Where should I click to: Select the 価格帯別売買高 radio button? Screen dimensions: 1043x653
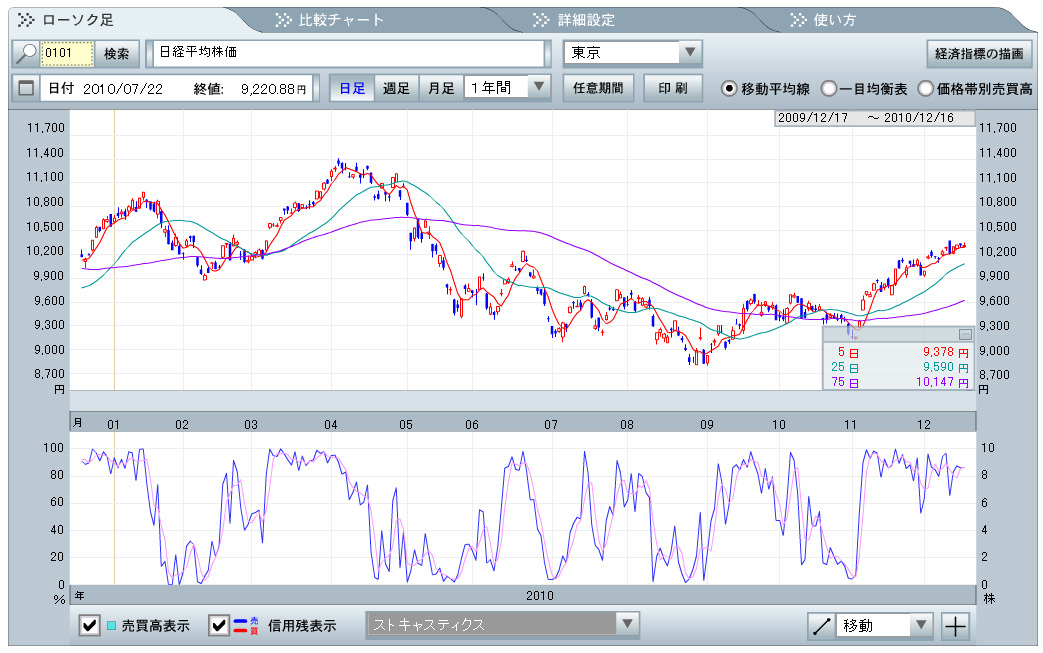tap(925, 88)
